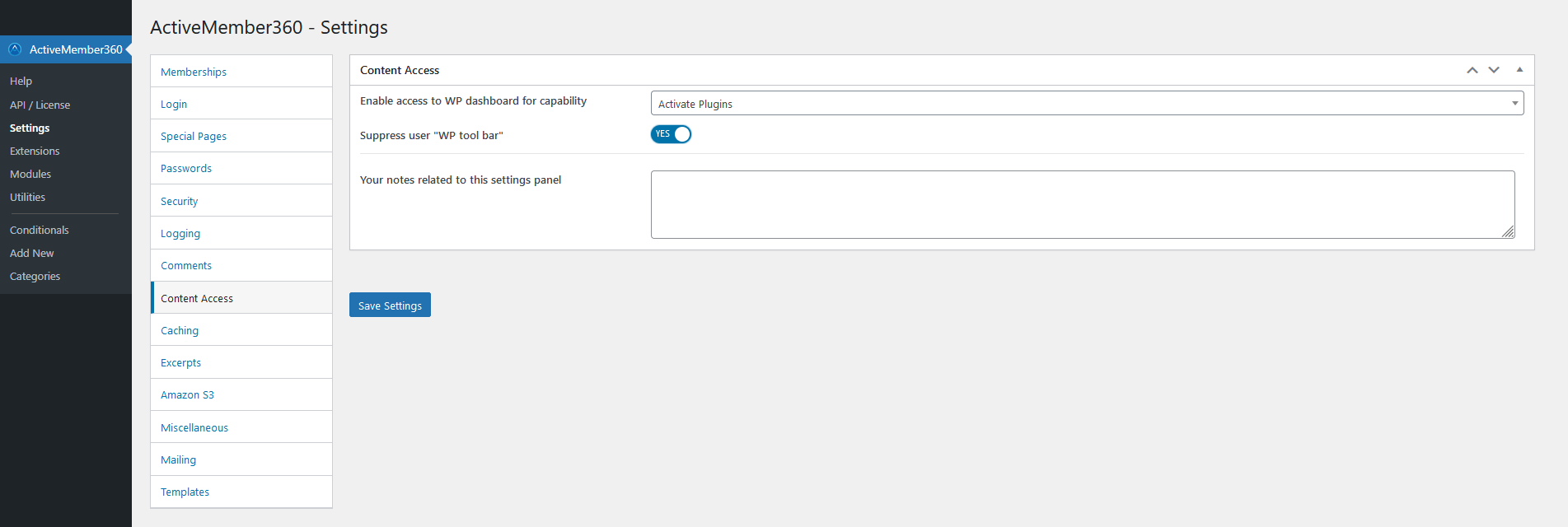Go to API / License menu item
Screen dimensions: 1568x527
[x=66, y=105]
